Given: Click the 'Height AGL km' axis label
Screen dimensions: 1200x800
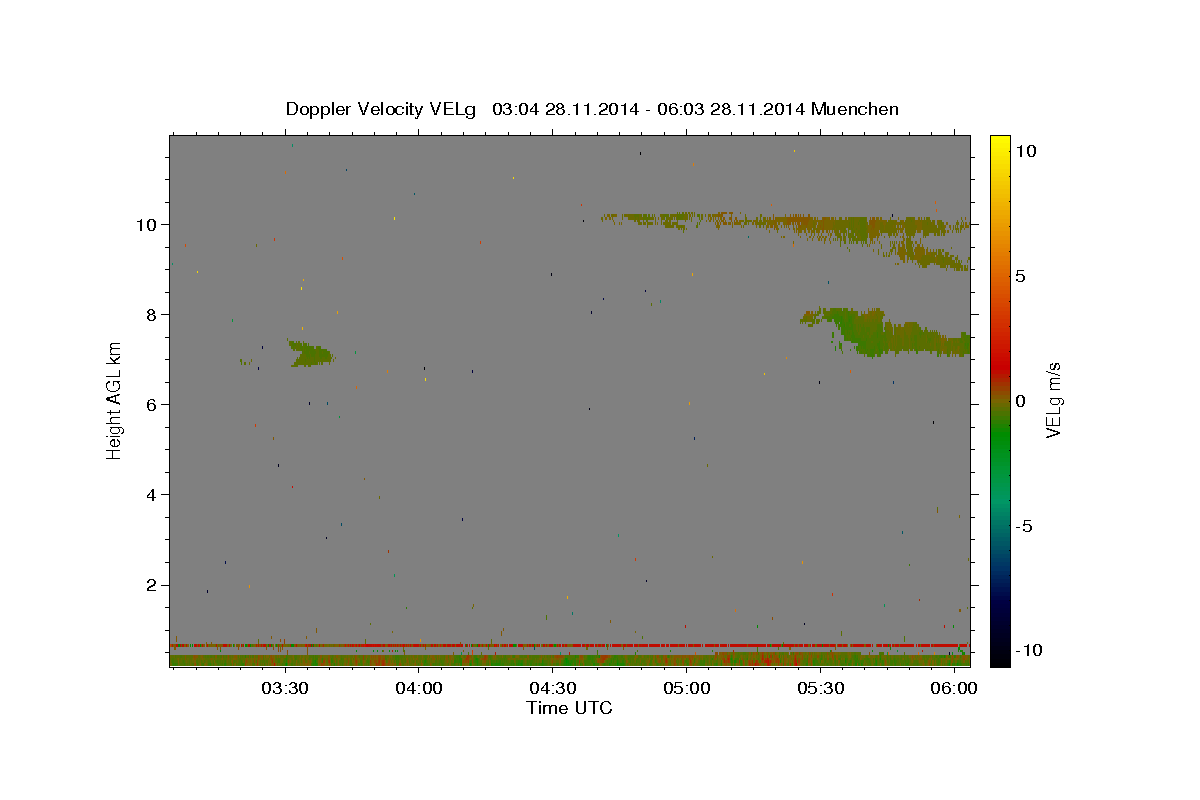Looking at the screenshot, I should pos(115,400).
